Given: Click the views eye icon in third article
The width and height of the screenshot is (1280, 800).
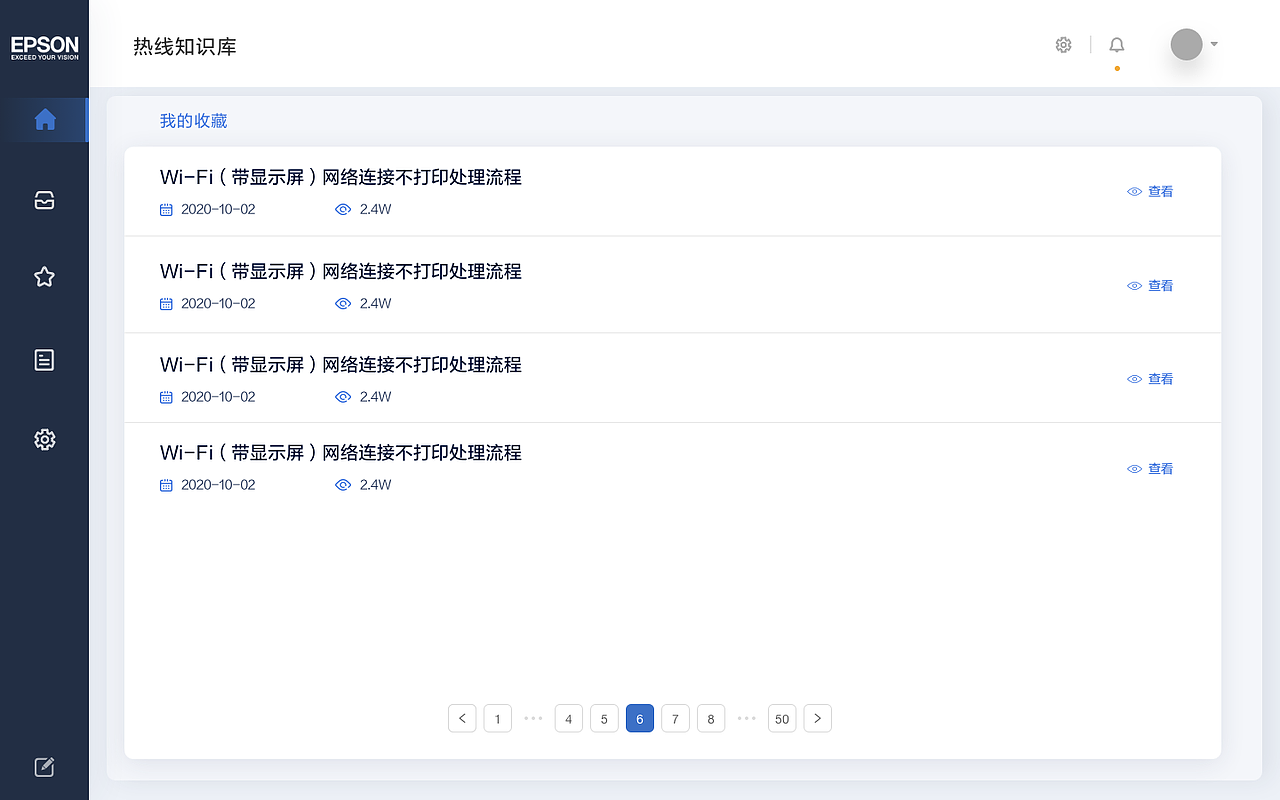Looking at the screenshot, I should click(343, 397).
